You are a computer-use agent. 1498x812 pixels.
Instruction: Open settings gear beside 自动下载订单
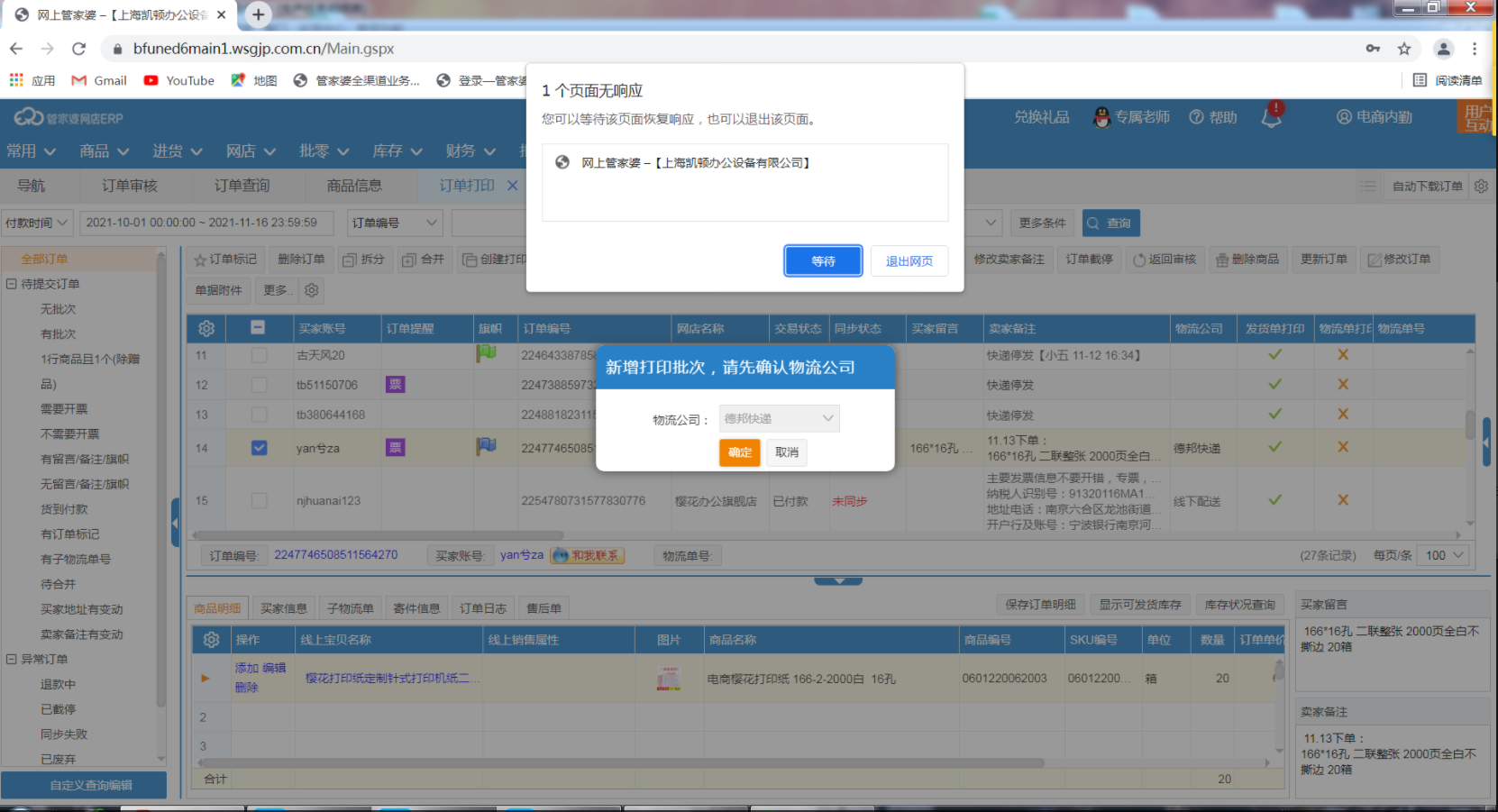1481,186
